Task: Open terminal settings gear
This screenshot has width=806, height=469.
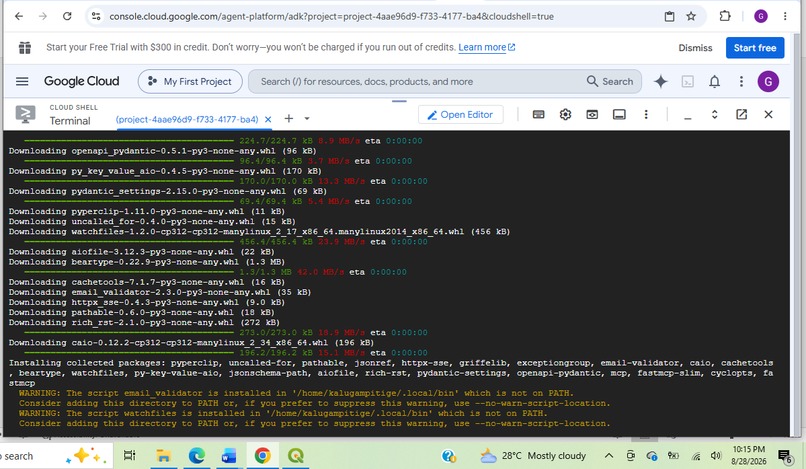Action: pos(565,114)
